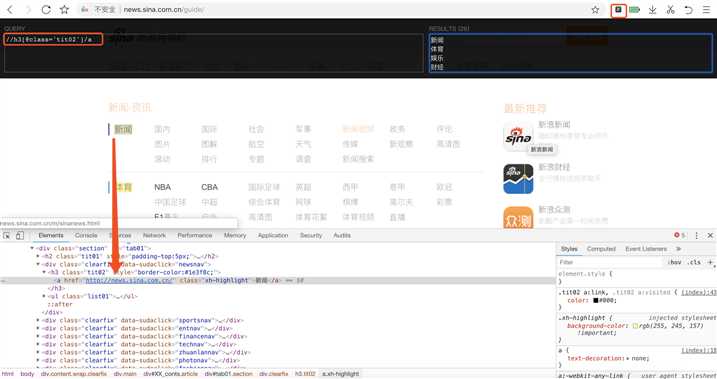The image size is (717, 379).
Task: Open the highlighted 新闻 category link
Action: [123, 129]
